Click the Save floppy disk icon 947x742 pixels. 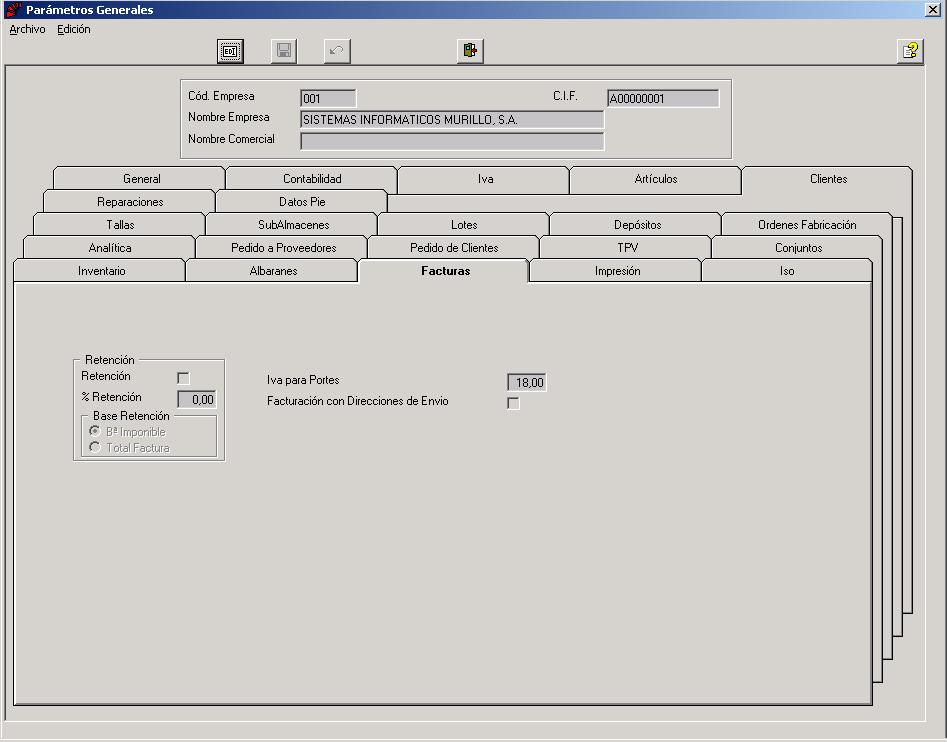283,51
